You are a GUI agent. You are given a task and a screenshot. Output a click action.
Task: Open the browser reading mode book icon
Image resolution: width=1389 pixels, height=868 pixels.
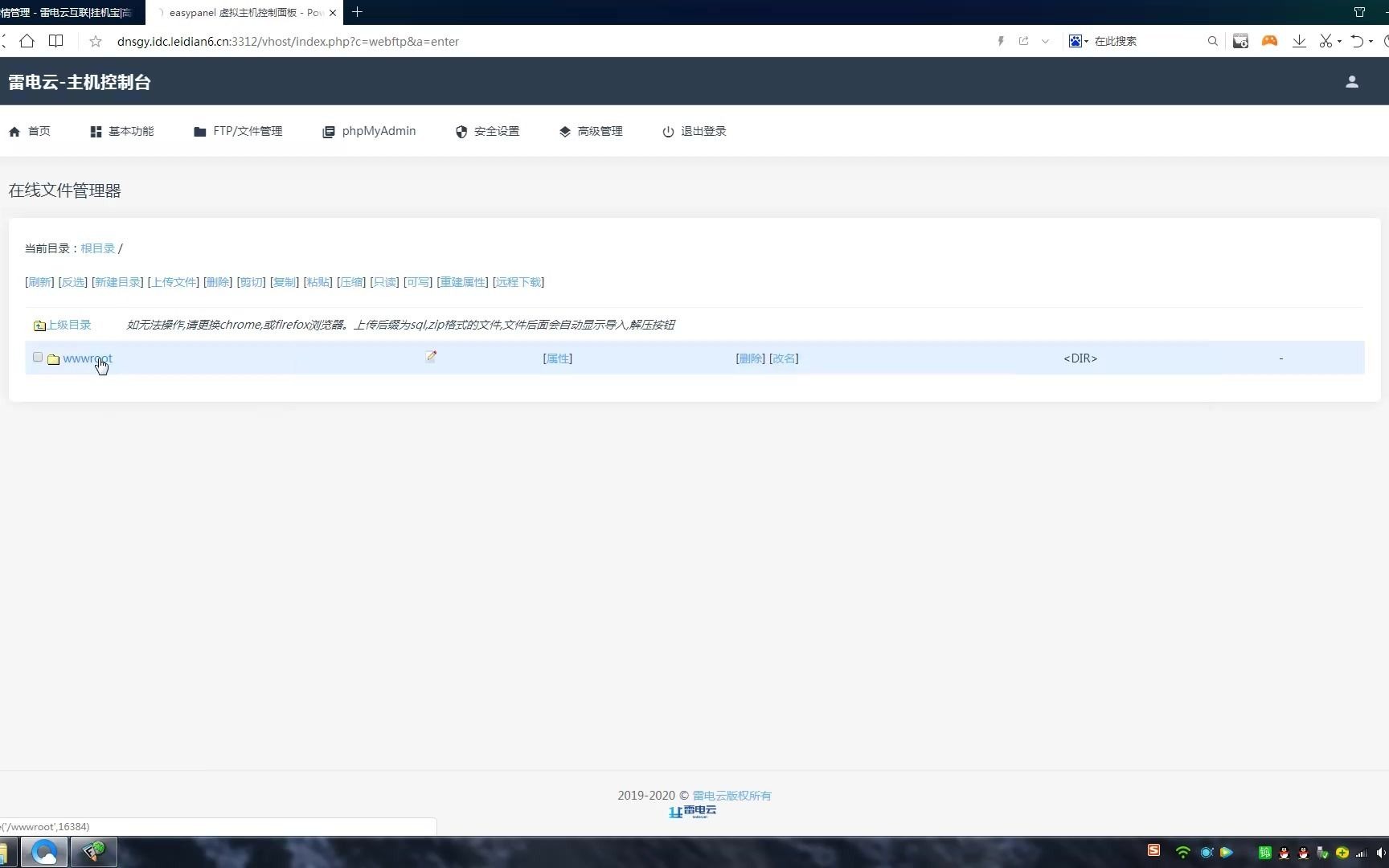(55, 41)
